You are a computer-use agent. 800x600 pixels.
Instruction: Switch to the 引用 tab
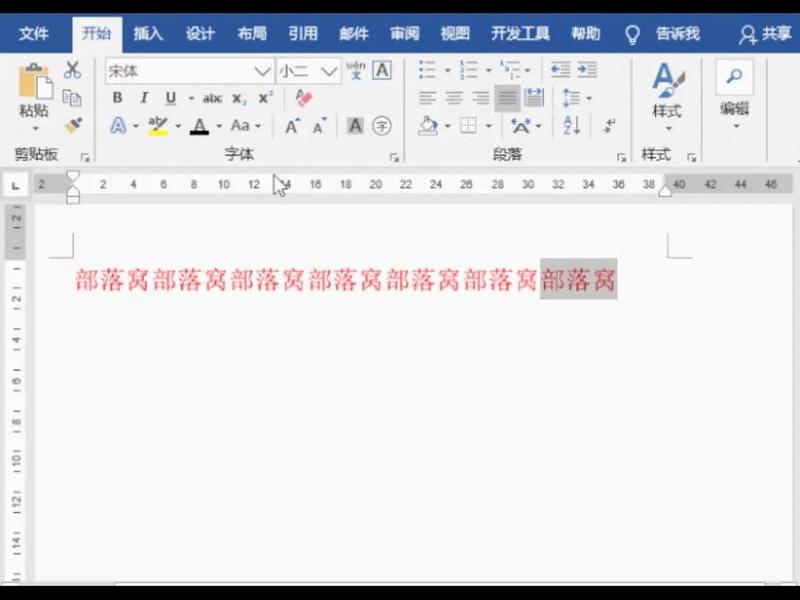(x=303, y=34)
